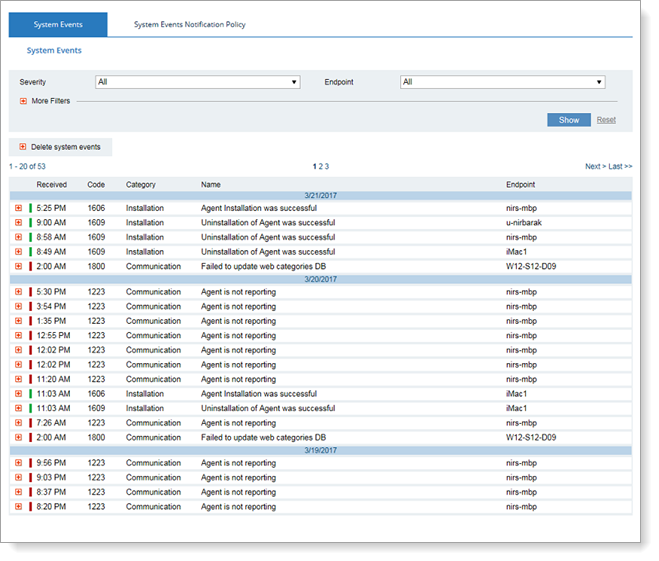Open the Severity dropdown

(197, 82)
